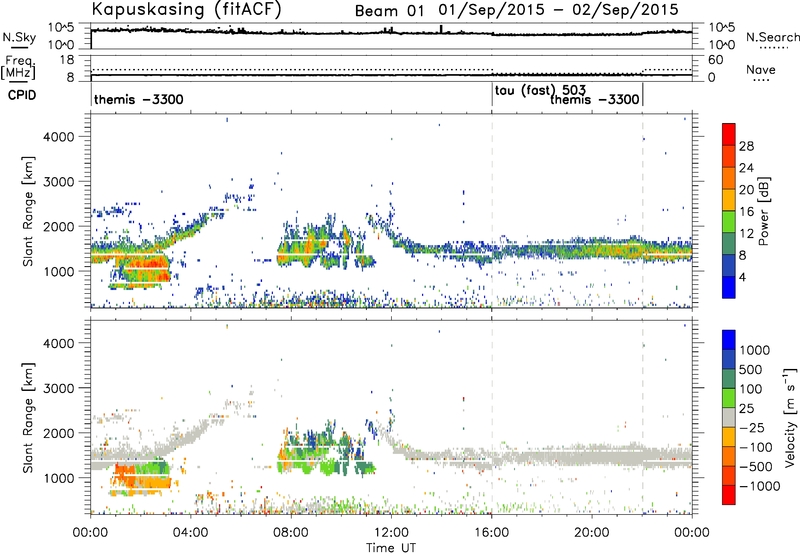Select the "Beam 01" label in header
This screenshot has width=800, height=554.
(389, 11)
